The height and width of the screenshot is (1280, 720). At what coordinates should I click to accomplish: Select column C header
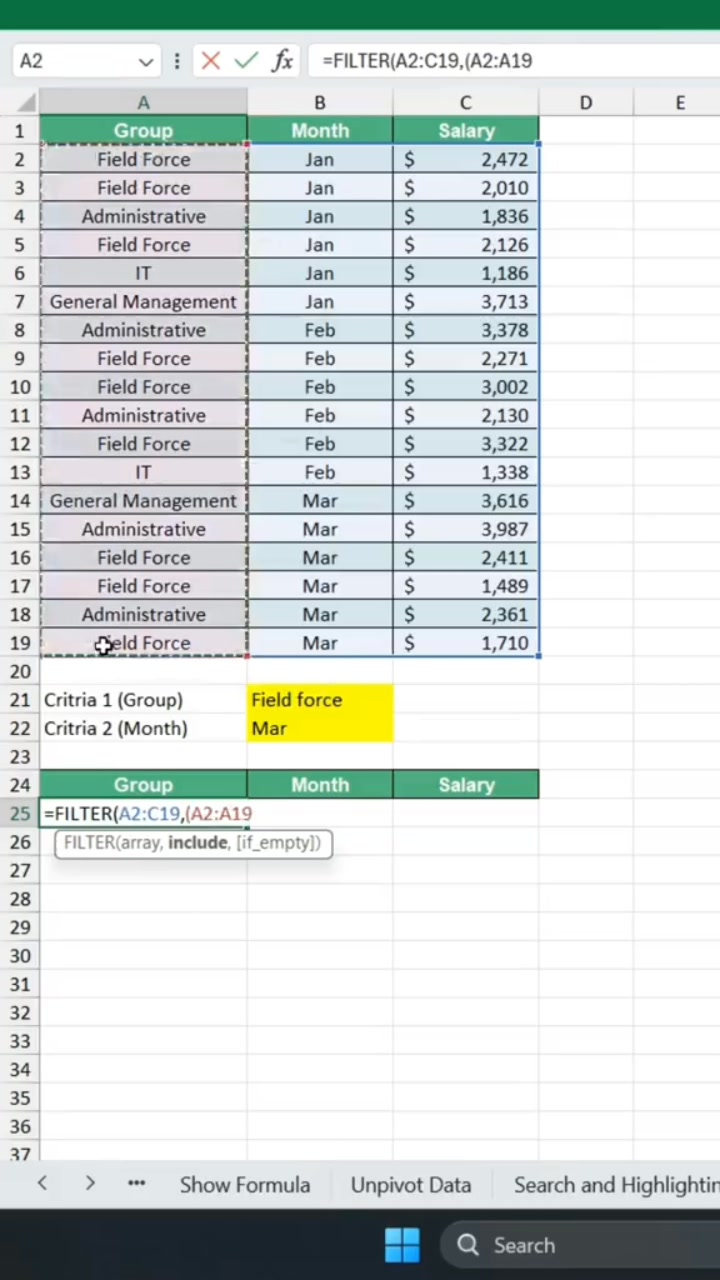pos(466,103)
